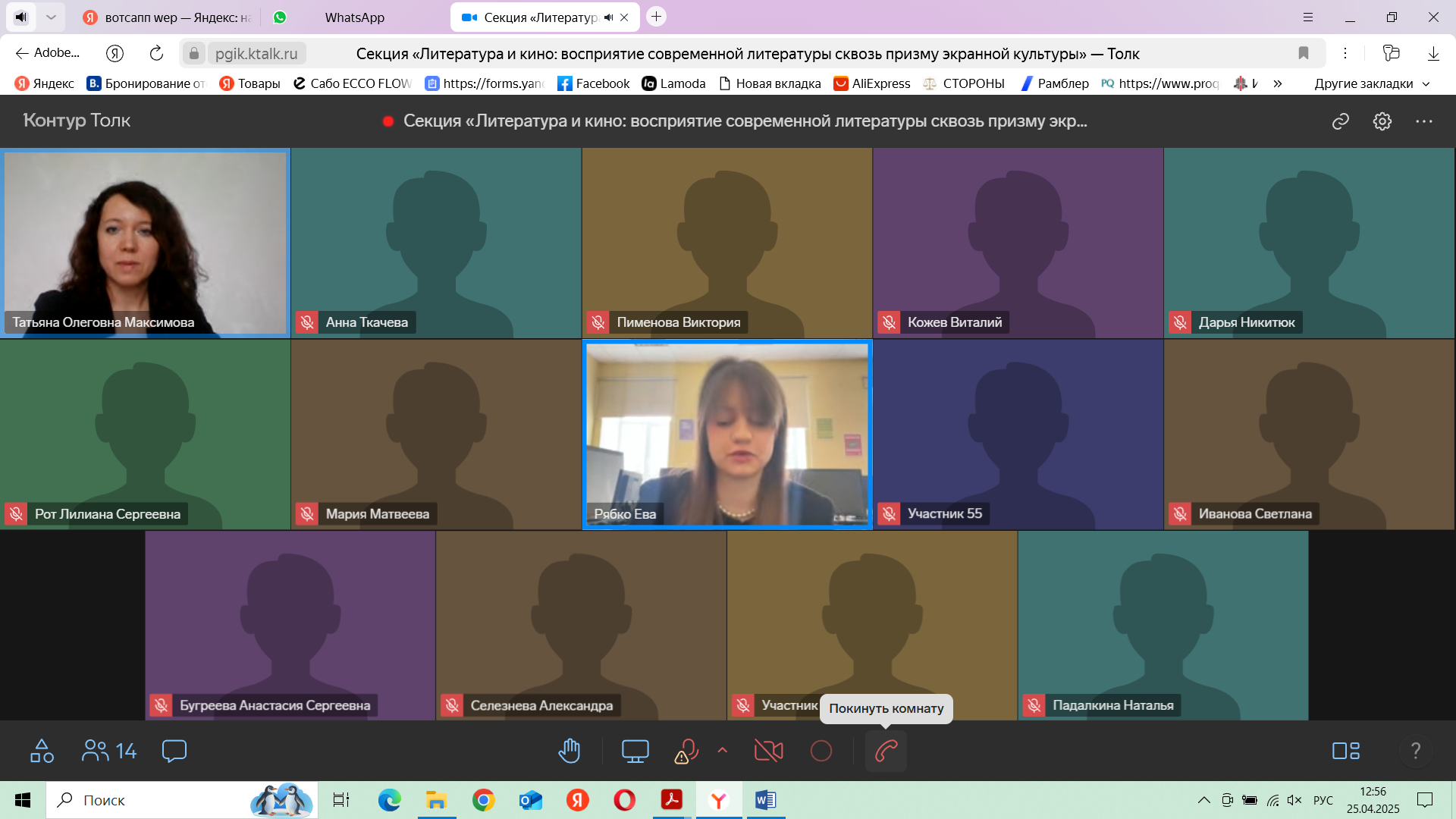The width and height of the screenshot is (1456, 819).
Task: Expand hidden bookmarks chevron
Action: tap(1278, 83)
